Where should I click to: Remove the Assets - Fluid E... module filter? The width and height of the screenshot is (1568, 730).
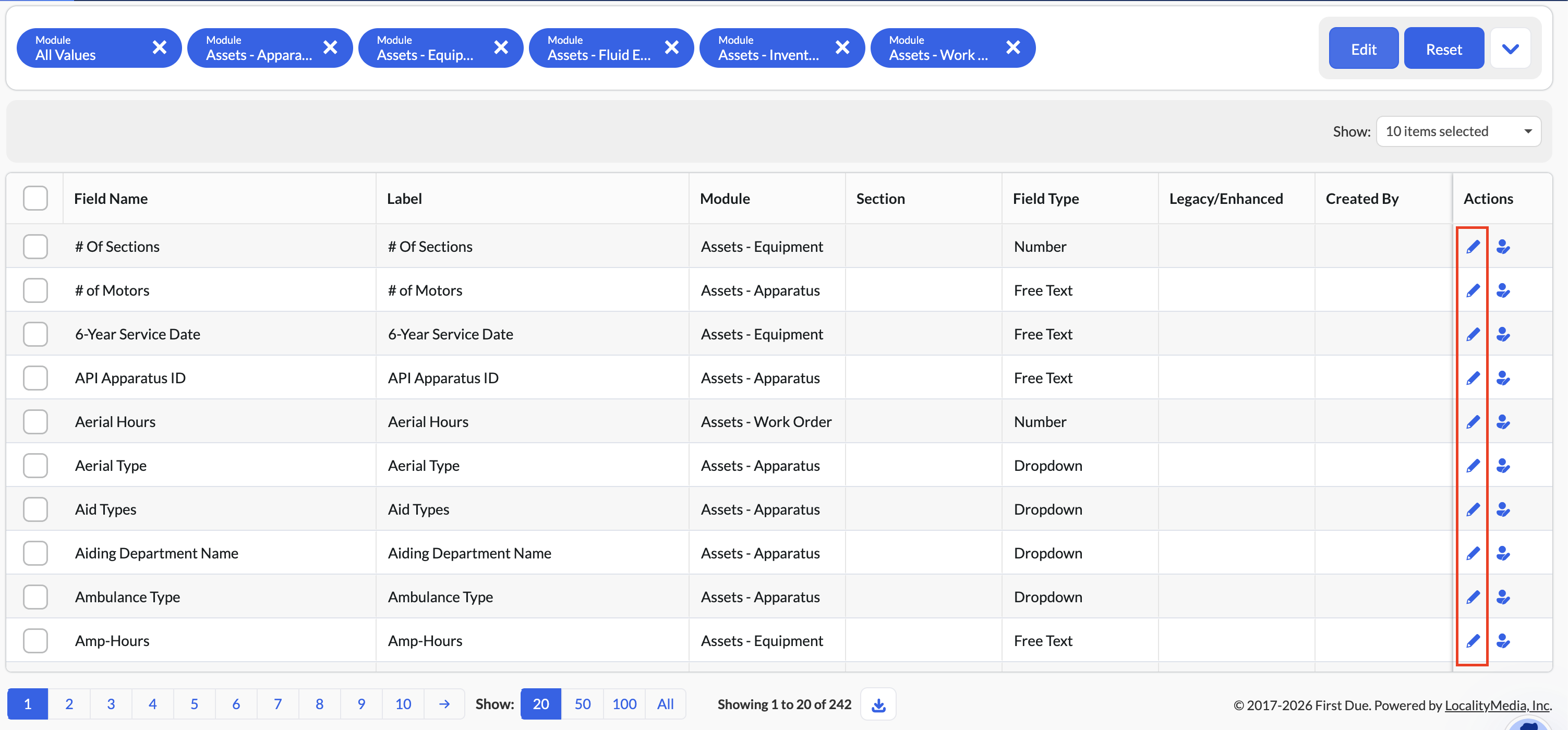[671, 47]
